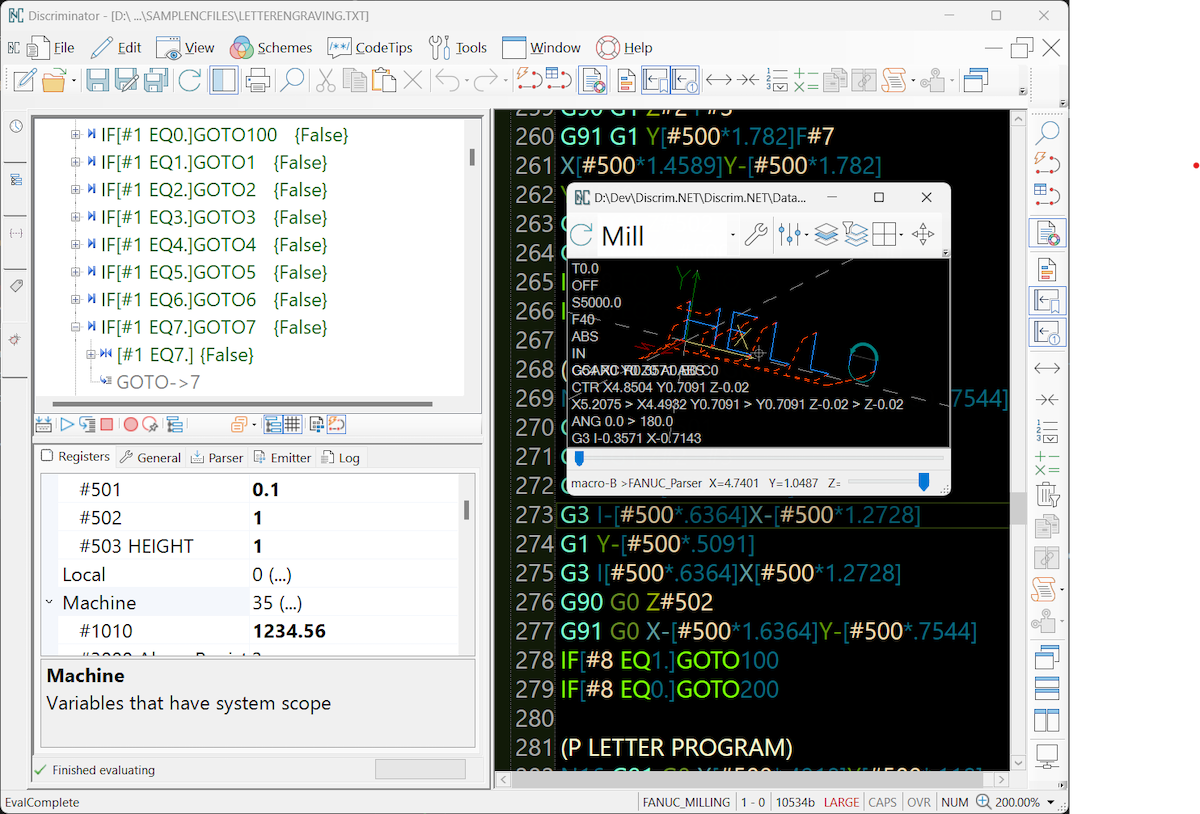Expand the IF[#1 EQ0.]GOTO100 tree node
Viewport: 1200px width, 814px height.
(76, 134)
